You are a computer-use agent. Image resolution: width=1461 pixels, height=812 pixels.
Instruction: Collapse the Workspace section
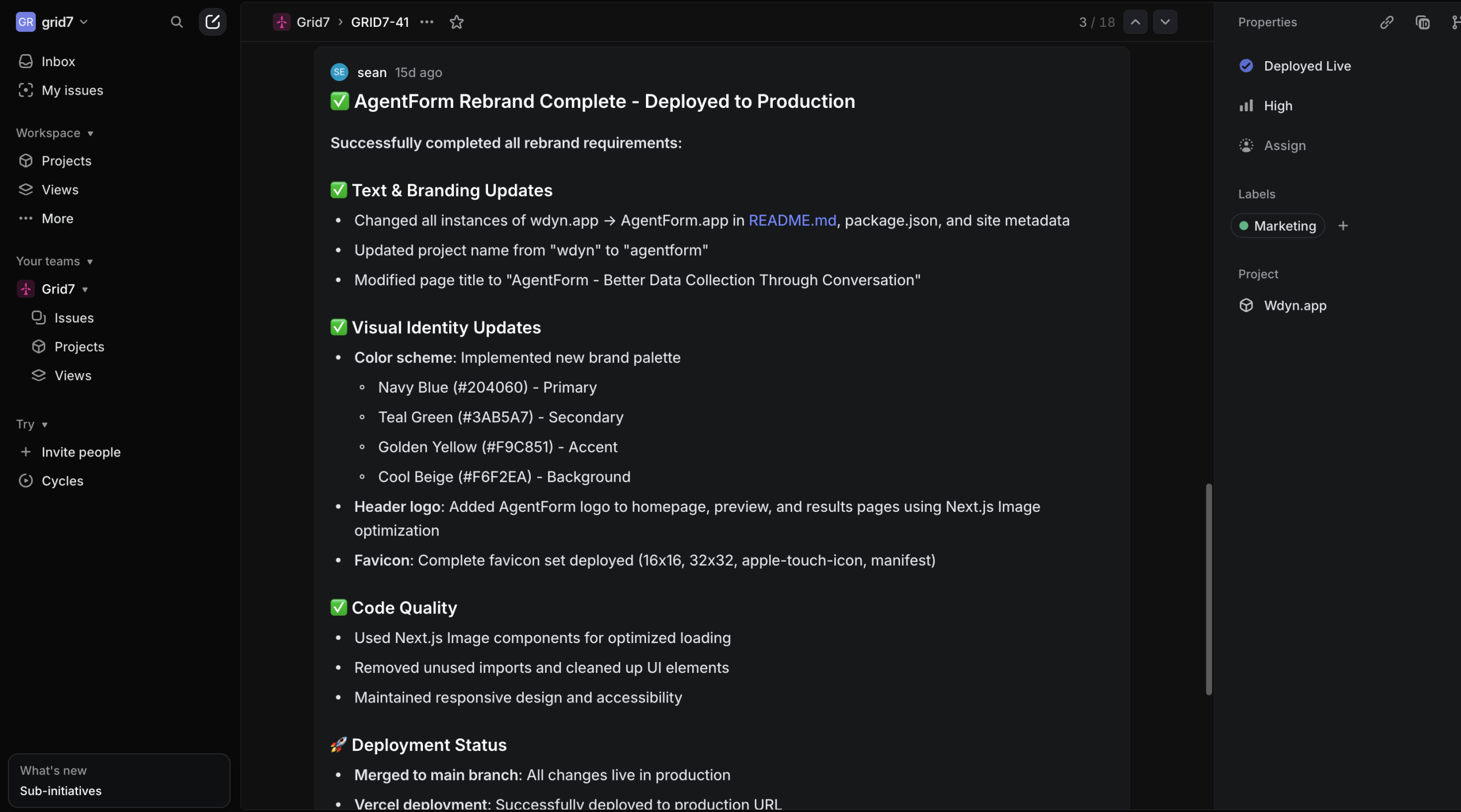click(x=55, y=133)
